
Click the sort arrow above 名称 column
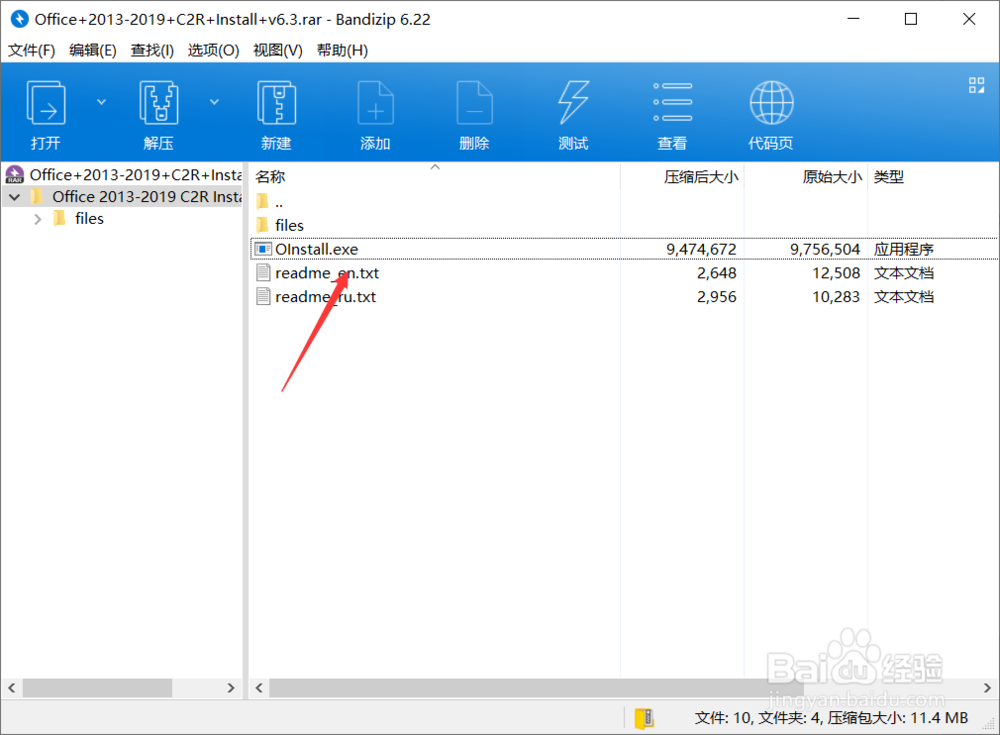(x=435, y=167)
